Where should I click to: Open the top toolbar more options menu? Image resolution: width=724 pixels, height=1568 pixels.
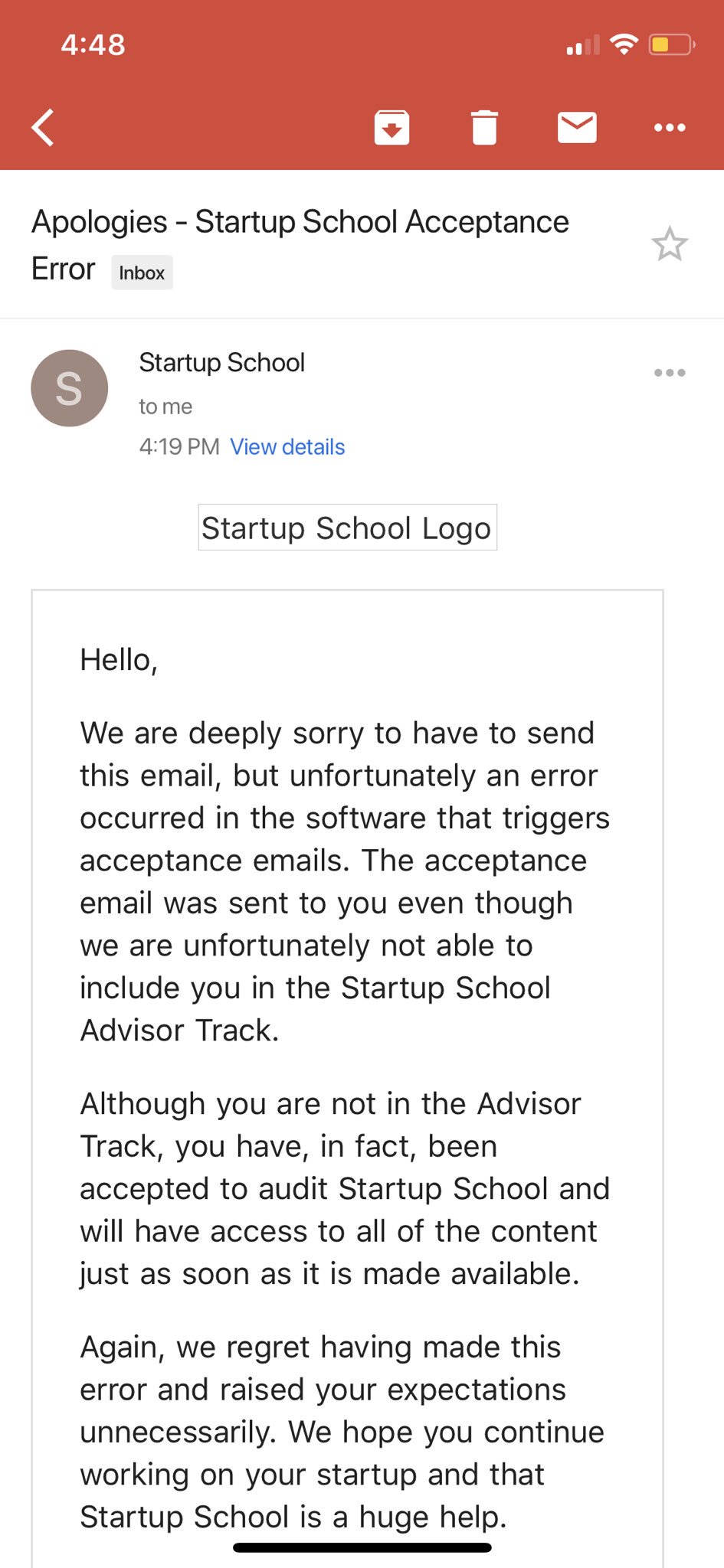(x=670, y=127)
